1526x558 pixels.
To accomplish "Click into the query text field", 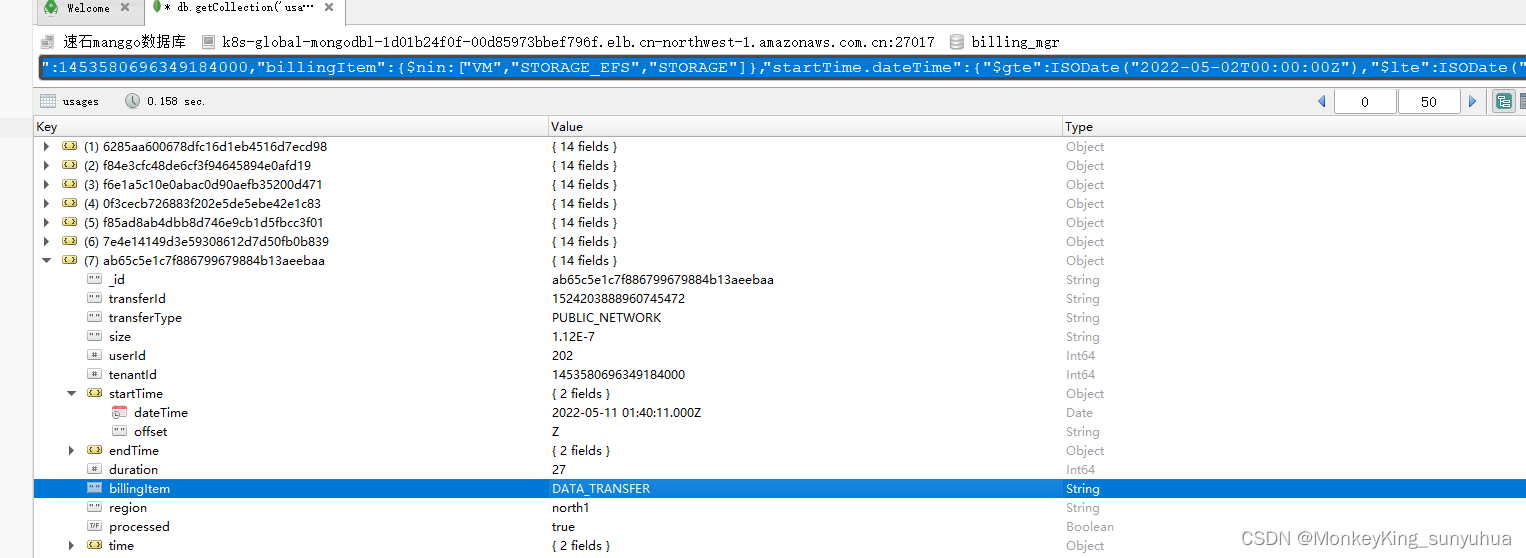I will tap(782, 68).
